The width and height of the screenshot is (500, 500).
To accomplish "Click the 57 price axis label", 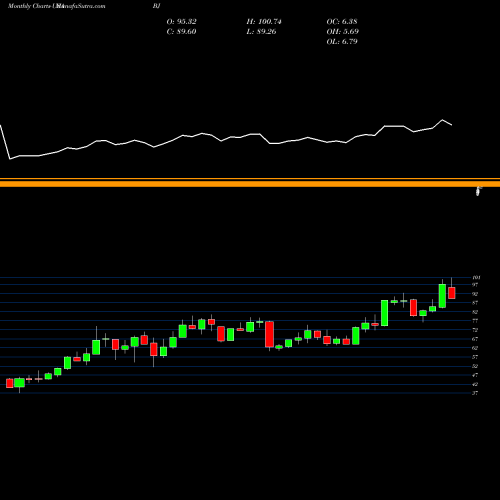I will tap(475, 357).
